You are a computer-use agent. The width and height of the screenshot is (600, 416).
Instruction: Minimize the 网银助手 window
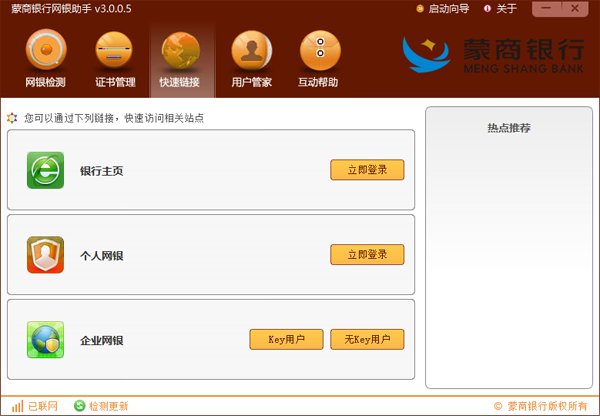tap(546, 9)
